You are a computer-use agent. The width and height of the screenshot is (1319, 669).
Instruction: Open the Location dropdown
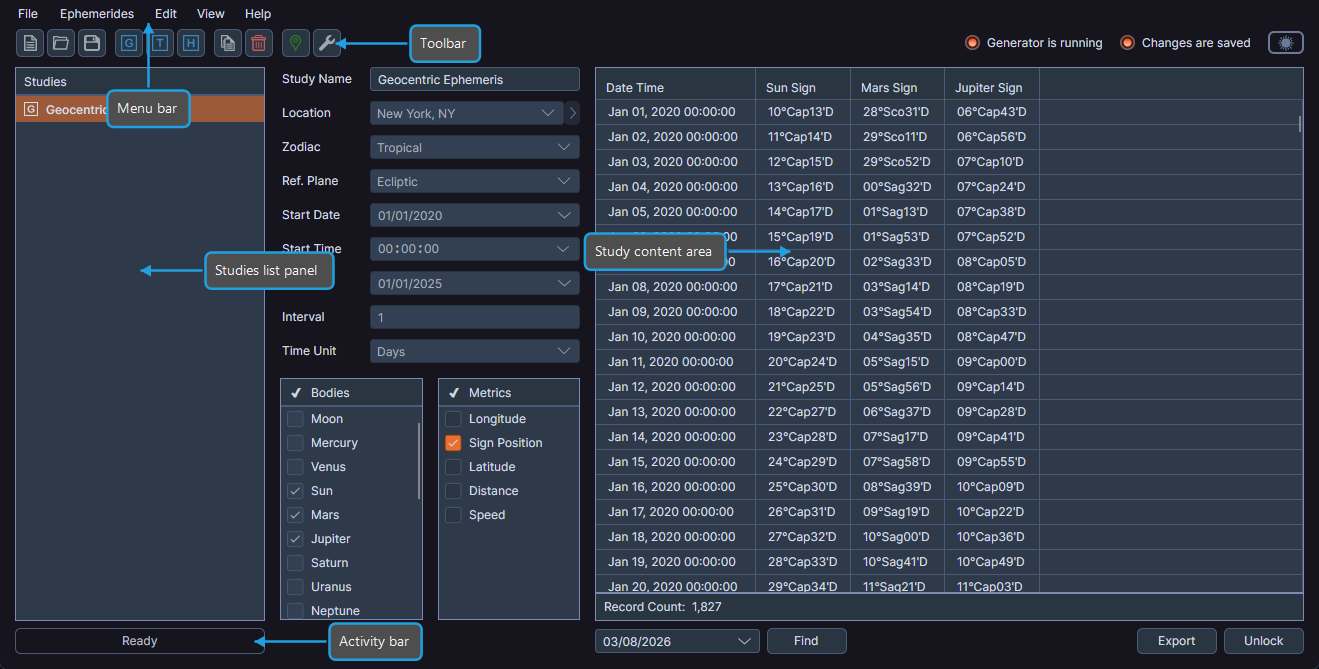coord(465,113)
